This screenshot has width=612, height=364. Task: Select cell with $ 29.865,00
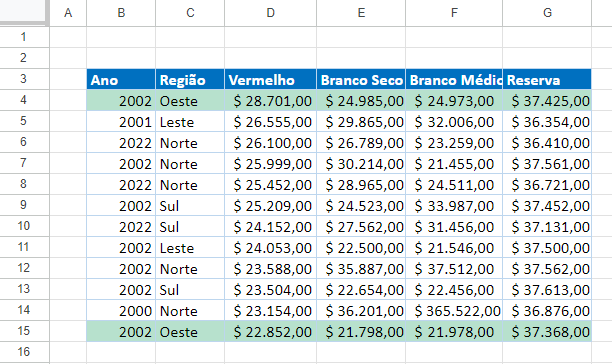point(361,122)
